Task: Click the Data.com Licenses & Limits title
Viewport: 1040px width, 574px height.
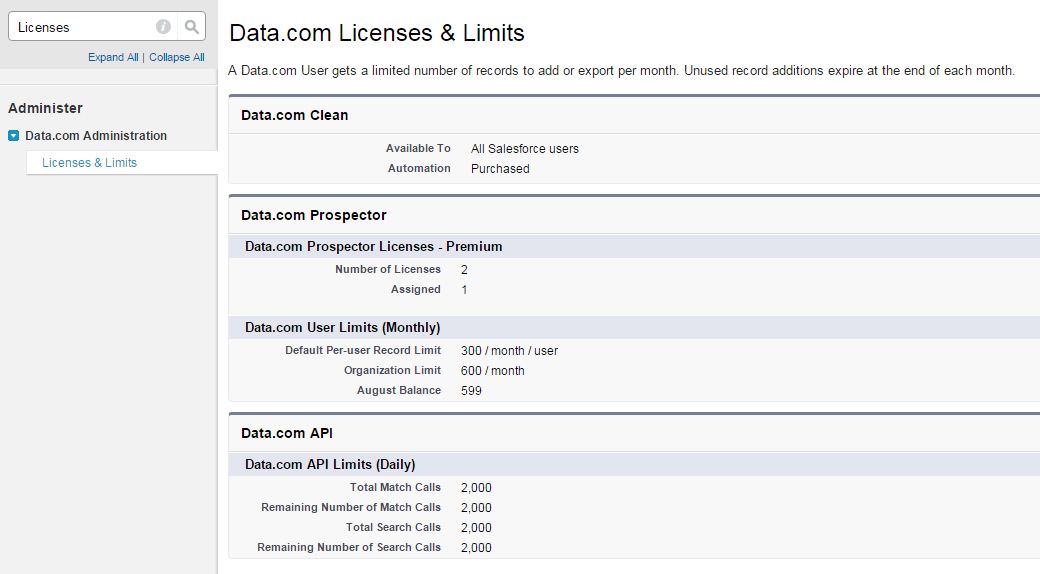Action: [377, 33]
